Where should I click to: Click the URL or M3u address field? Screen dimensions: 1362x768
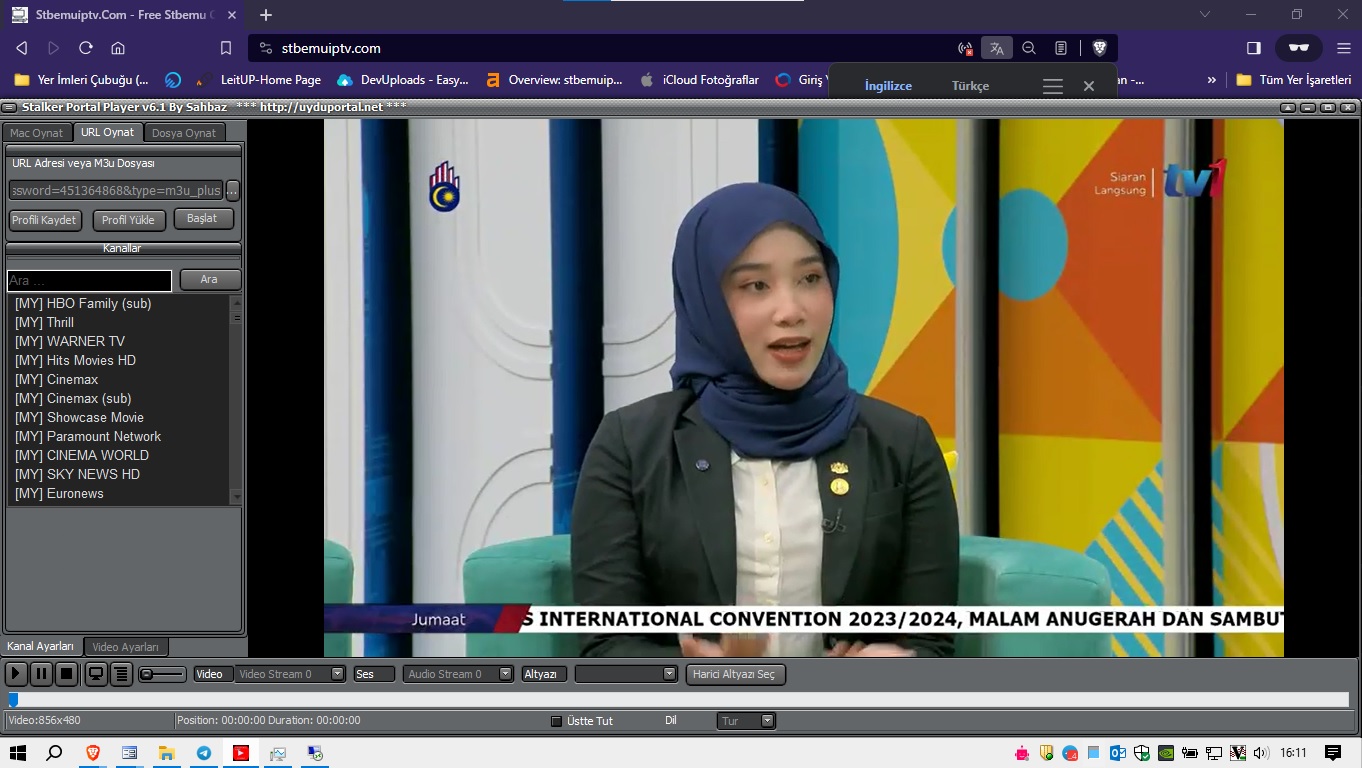pos(115,190)
